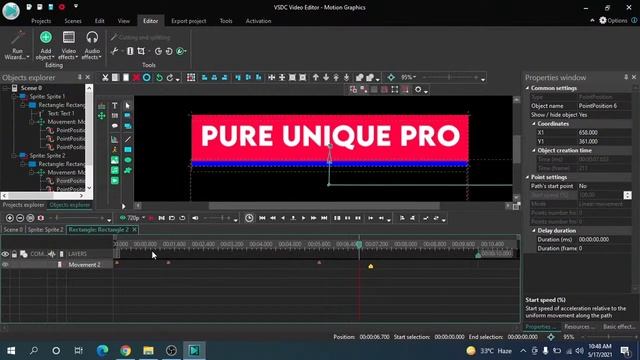Viewport: 640px width, 360px height.
Task: Open the Video effects menu
Action: (x=68, y=46)
